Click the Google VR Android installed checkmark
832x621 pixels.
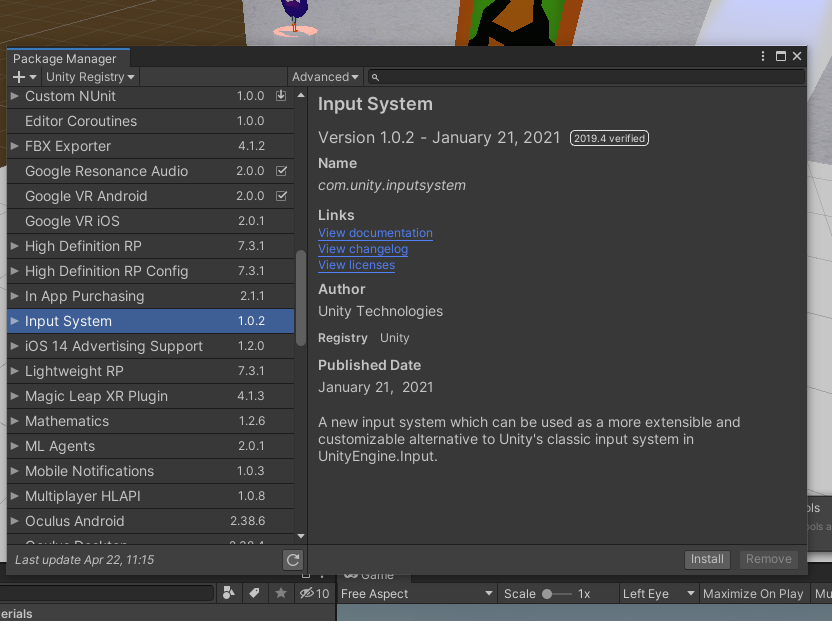pyautogui.click(x=281, y=196)
